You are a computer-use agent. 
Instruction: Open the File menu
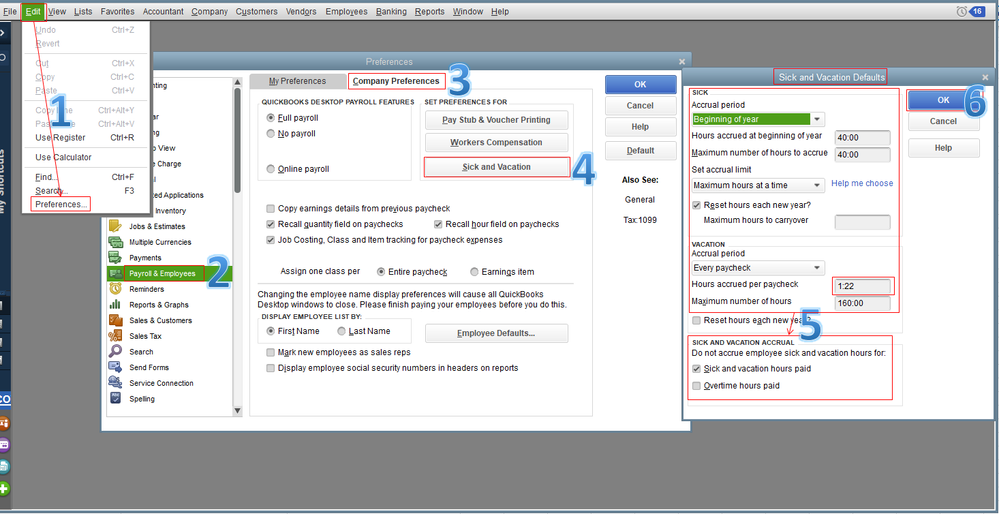[x=10, y=11]
